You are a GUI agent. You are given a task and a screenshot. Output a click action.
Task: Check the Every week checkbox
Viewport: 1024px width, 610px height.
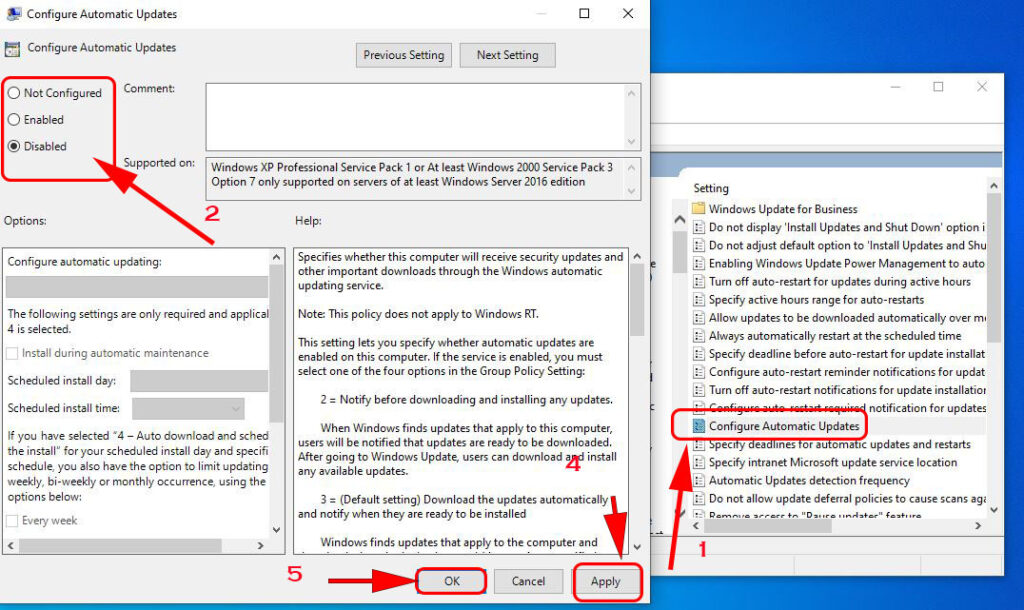[x=13, y=520]
